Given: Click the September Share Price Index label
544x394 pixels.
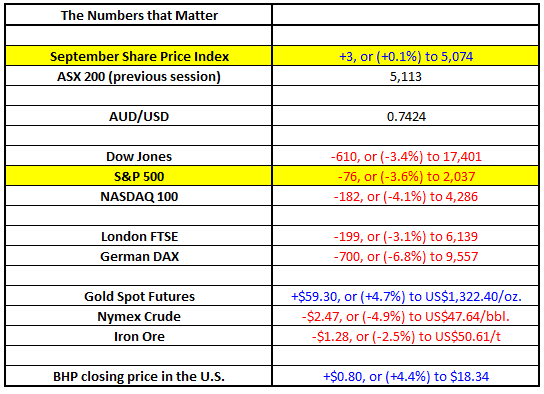Looking at the screenshot, I should click(139, 56).
